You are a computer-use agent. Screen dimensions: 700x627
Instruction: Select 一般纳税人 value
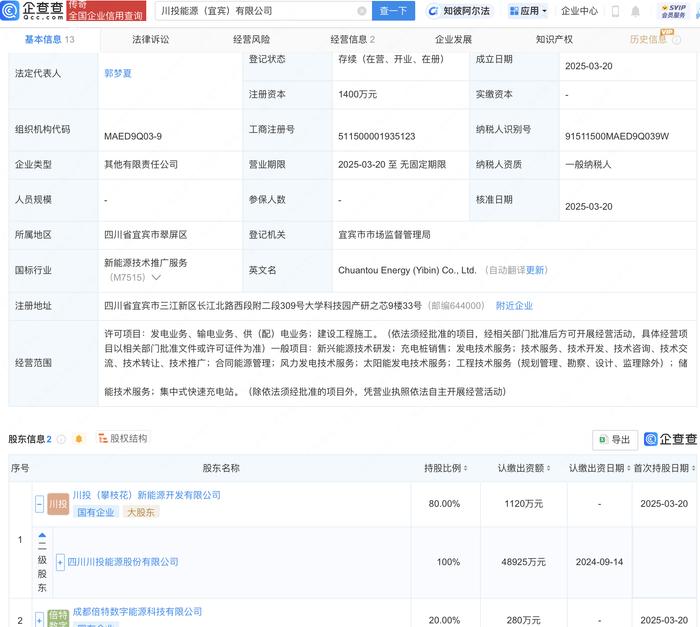pyautogui.click(x=588, y=164)
